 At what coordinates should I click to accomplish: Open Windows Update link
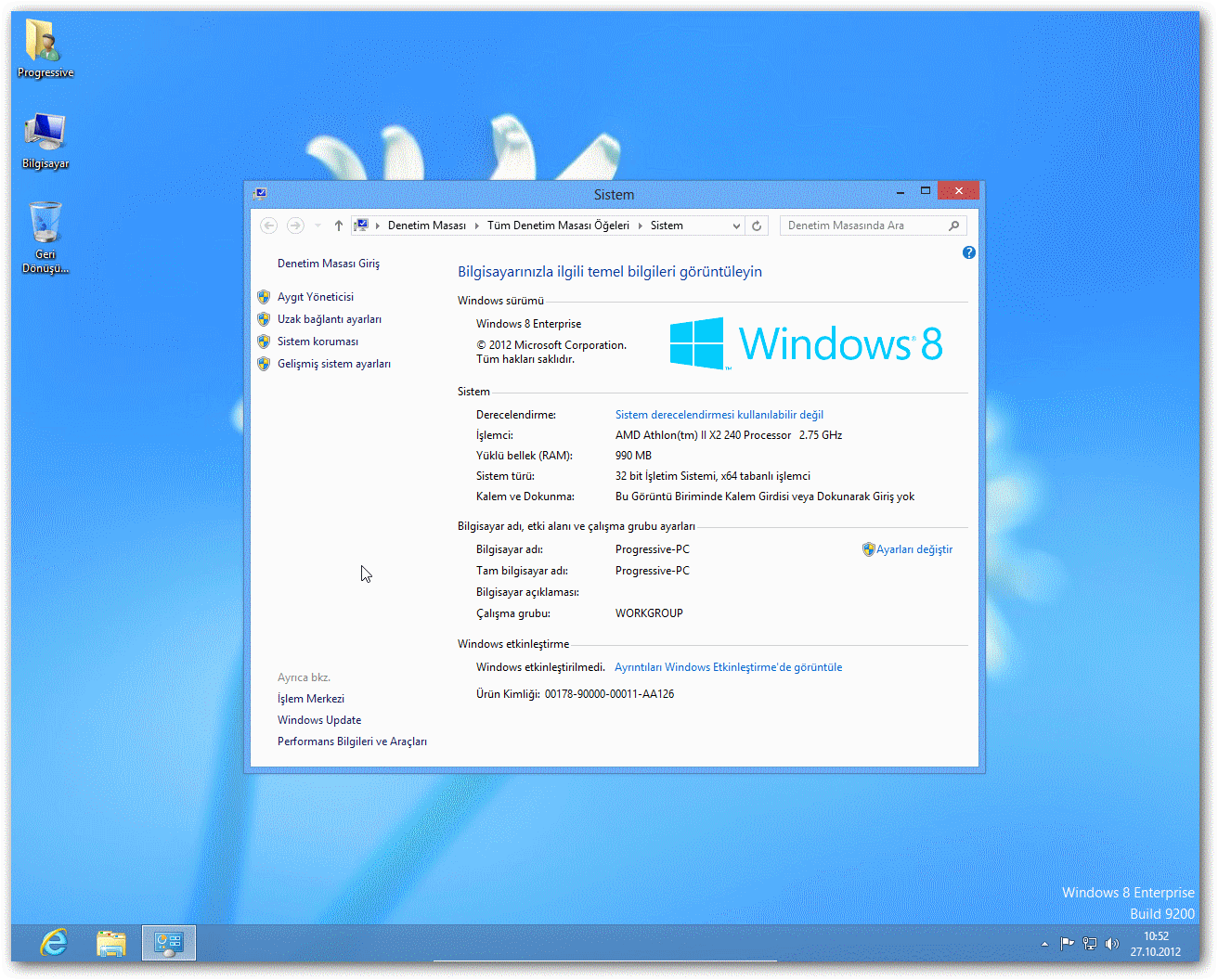click(x=319, y=720)
